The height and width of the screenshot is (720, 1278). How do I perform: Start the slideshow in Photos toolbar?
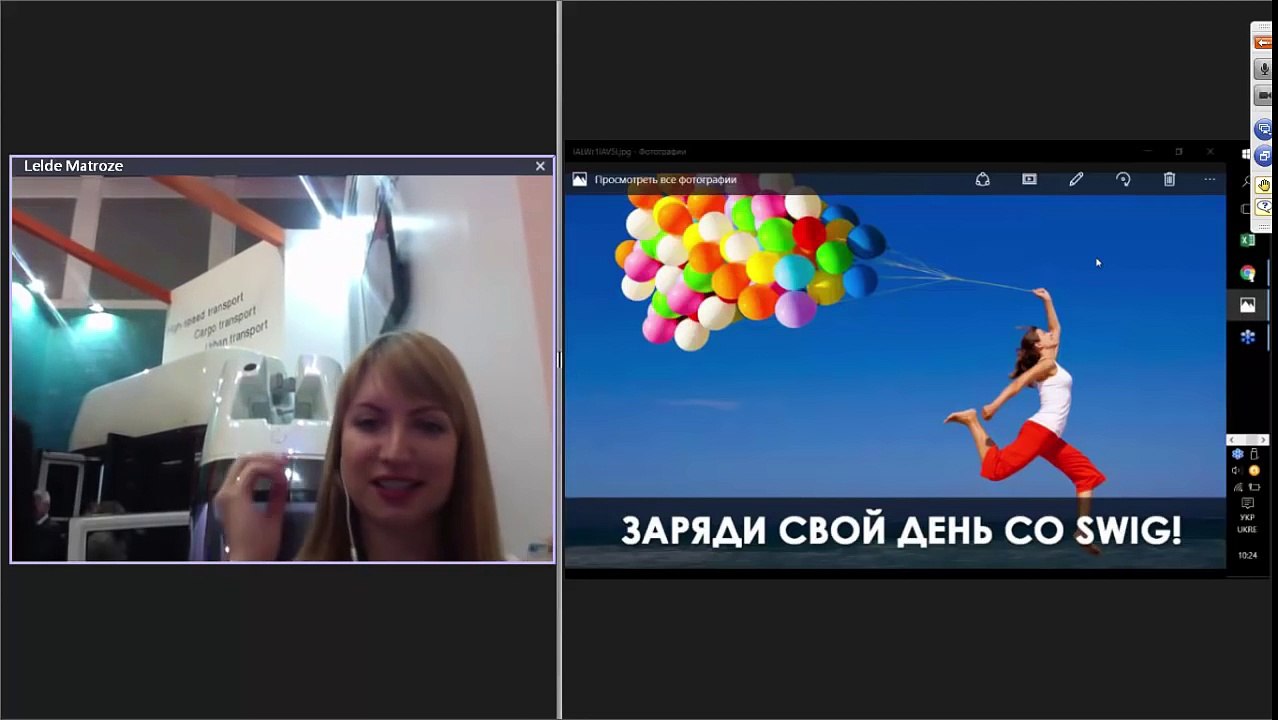coord(1029,179)
